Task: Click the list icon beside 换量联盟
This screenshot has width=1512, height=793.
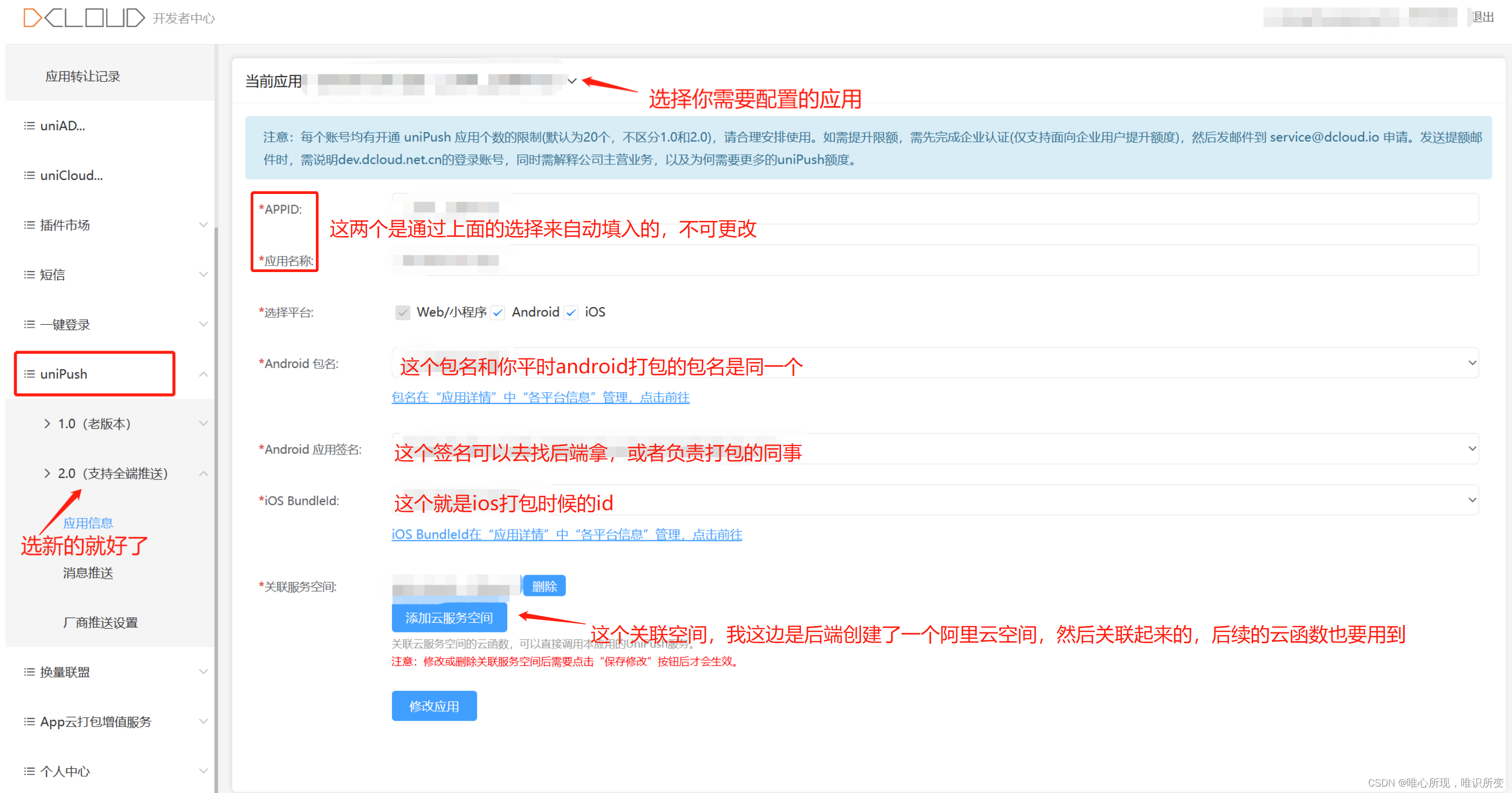Action: pos(29,672)
